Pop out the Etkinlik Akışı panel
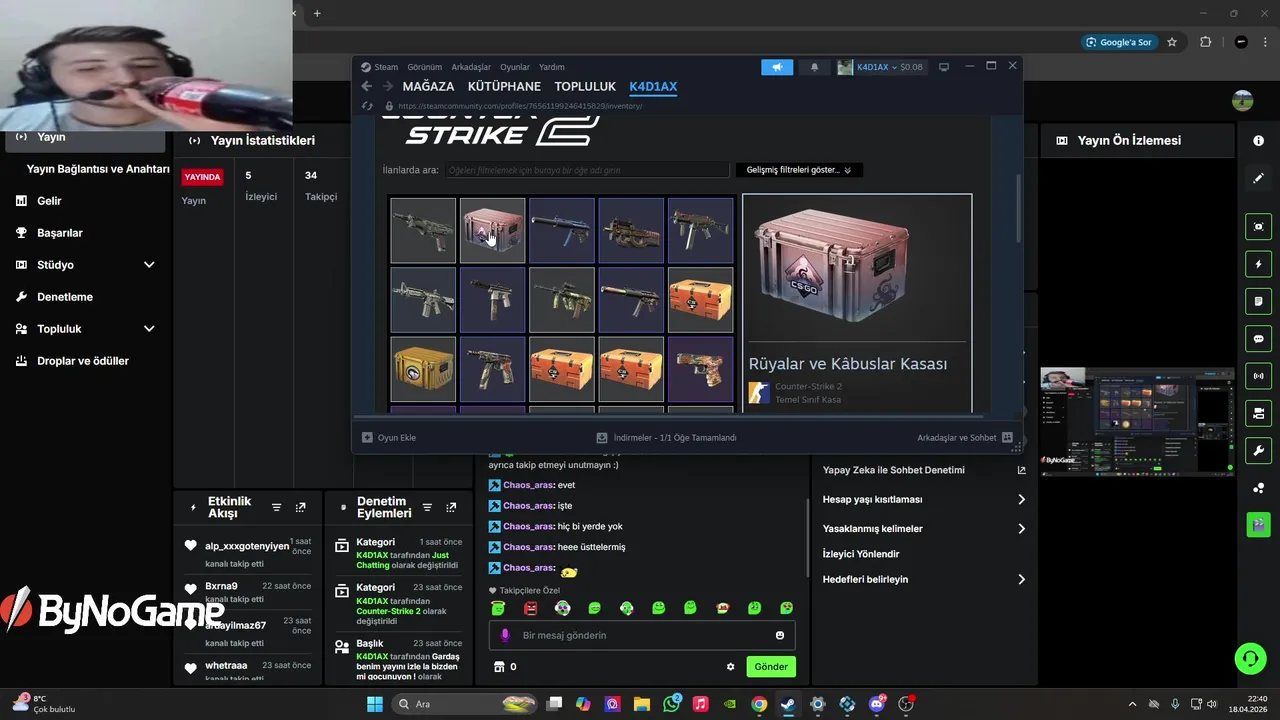The height and width of the screenshot is (720, 1280). 300,508
